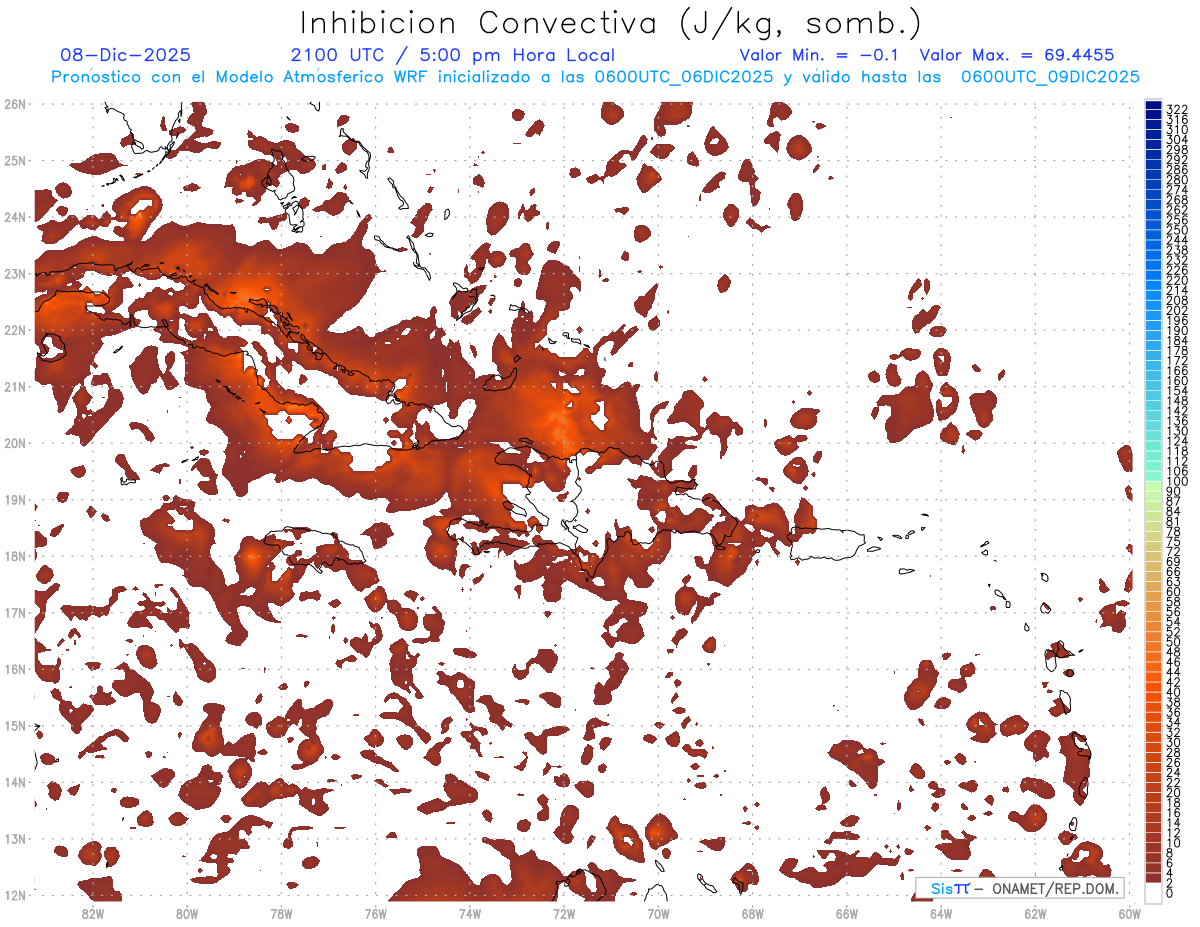Click the '82W' longitude axis label

(93, 913)
